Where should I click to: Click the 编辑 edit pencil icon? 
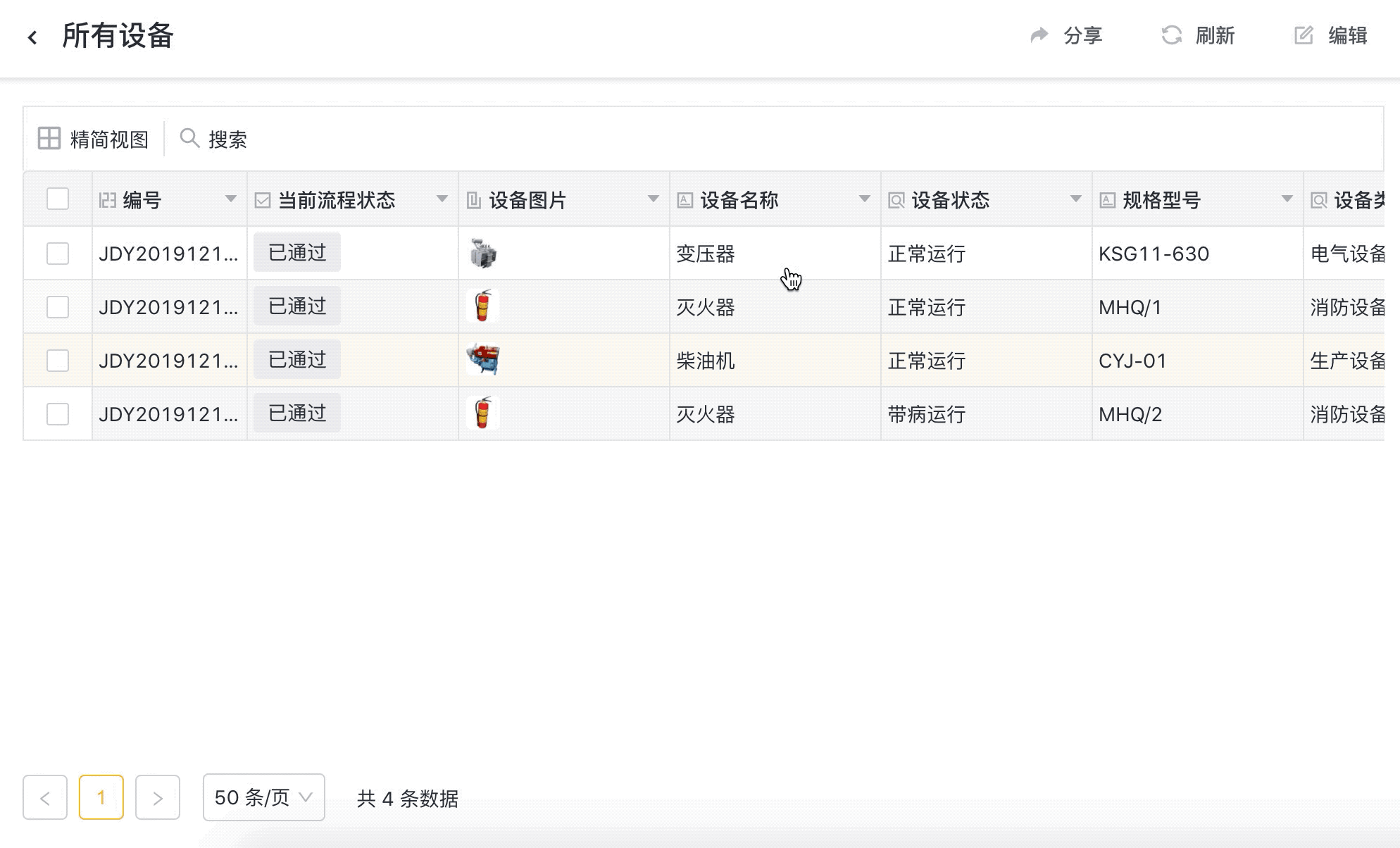point(1304,35)
